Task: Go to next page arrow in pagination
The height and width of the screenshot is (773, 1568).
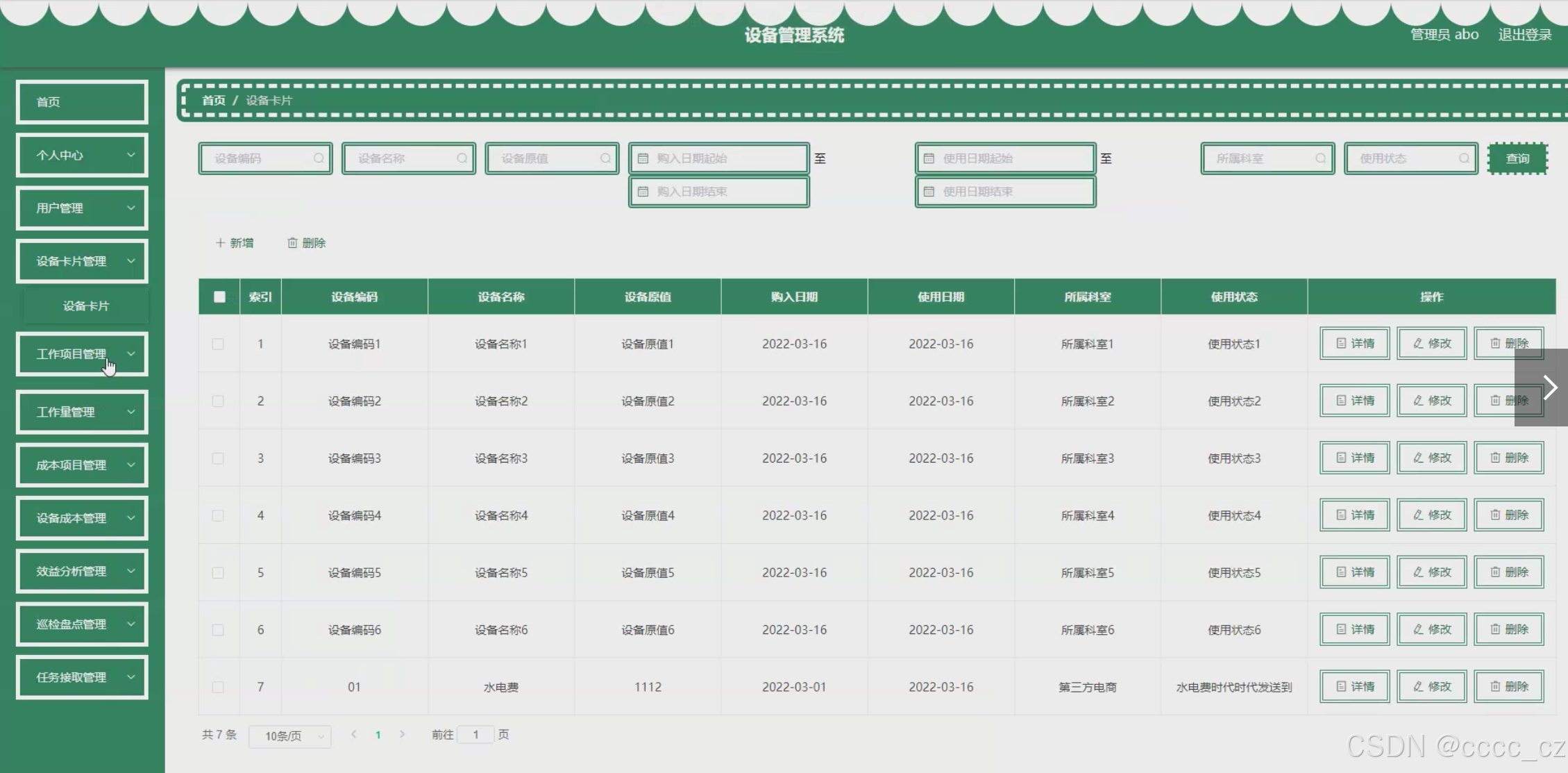Action: [x=402, y=734]
